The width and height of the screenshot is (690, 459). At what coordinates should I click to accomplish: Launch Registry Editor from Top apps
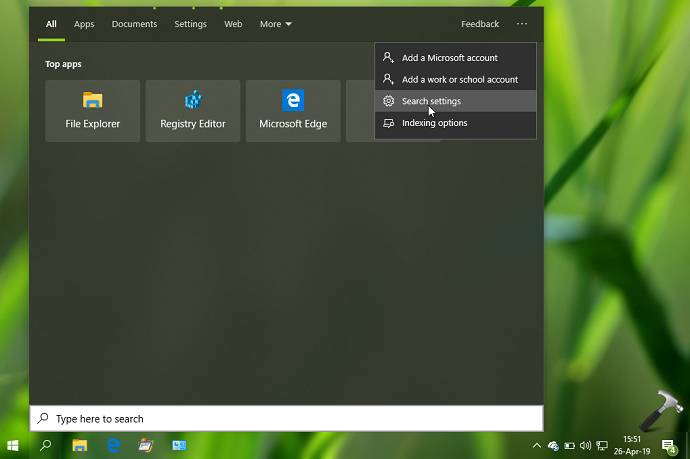pos(193,111)
